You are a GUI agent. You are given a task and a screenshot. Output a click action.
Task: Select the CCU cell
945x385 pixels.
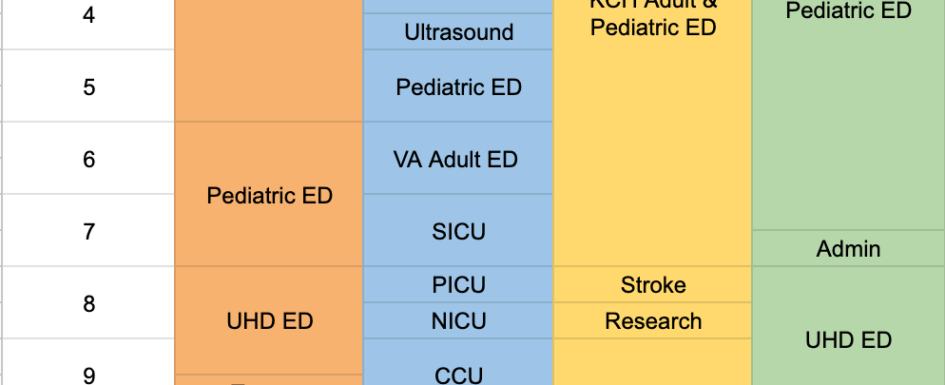click(458, 362)
